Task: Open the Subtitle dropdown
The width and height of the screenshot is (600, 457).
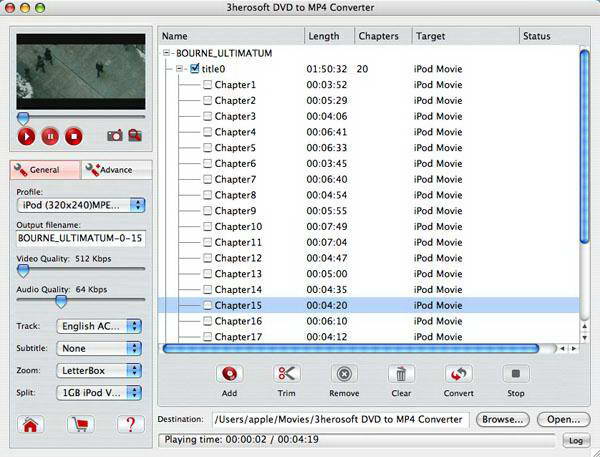Action: (x=99, y=348)
